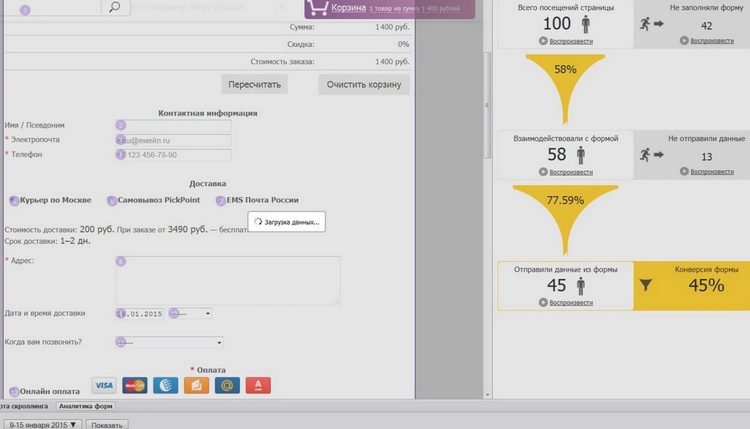Click the vertical scrollbar of the form page
Viewport: 750px width, 429px height.
pos(487,105)
